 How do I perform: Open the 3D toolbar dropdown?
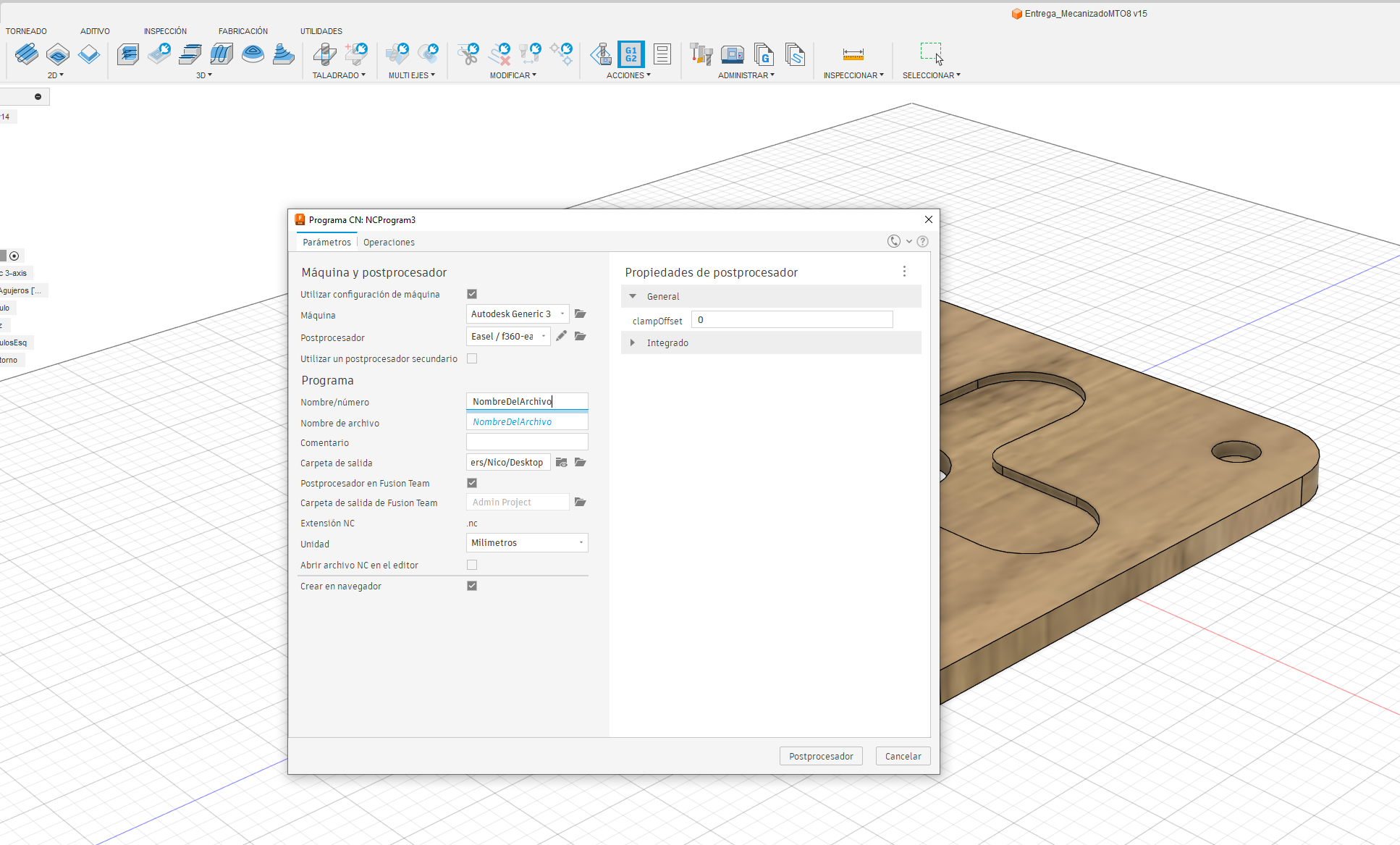204,75
